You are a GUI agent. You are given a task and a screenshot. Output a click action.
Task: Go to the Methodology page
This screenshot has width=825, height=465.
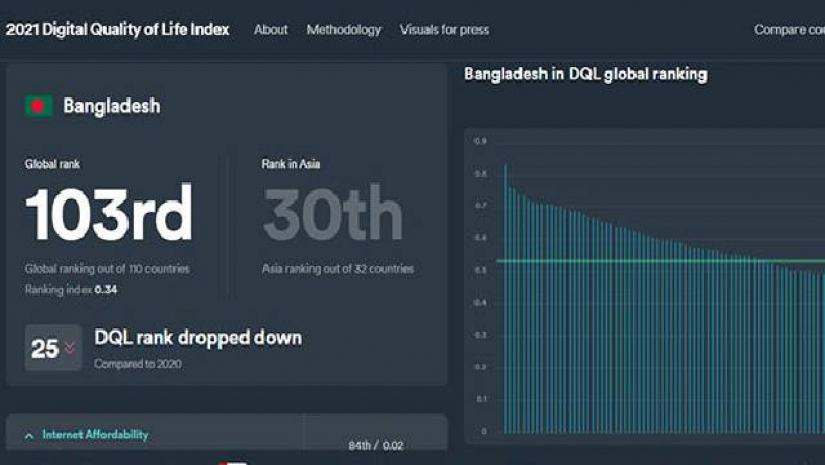tap(343, 30)
